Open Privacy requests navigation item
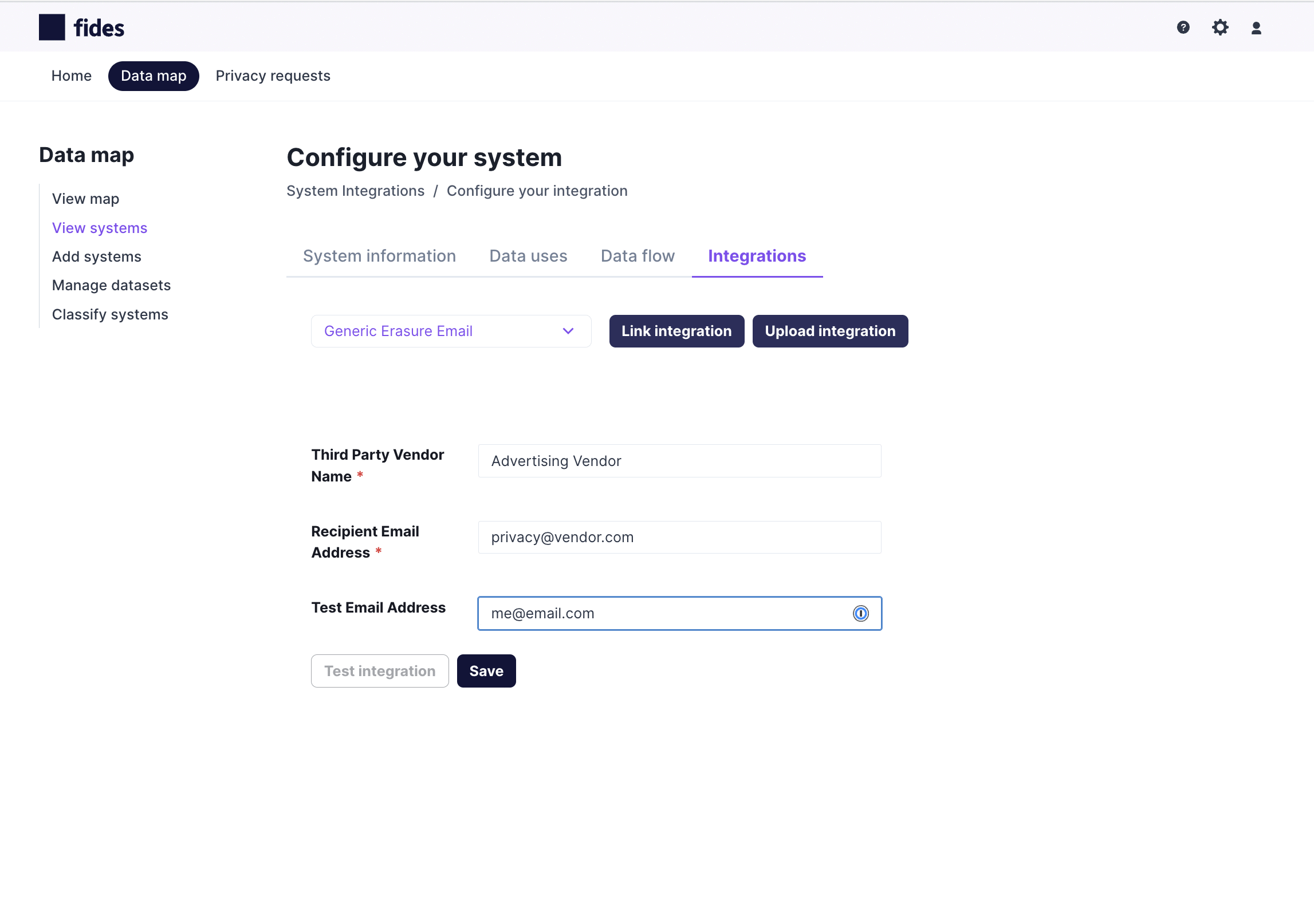The image size is (1314, 924). pyautogui.click(x=273, y=76)
